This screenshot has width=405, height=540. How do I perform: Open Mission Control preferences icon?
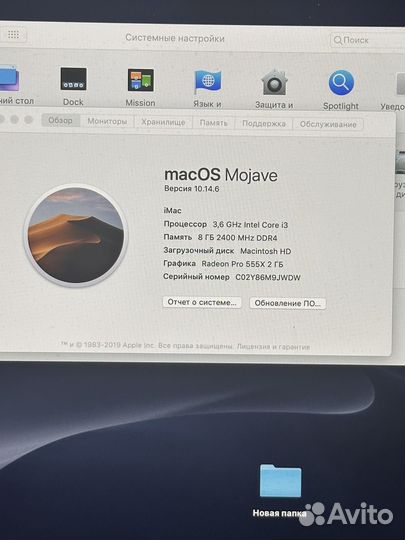tap(141, 80)
